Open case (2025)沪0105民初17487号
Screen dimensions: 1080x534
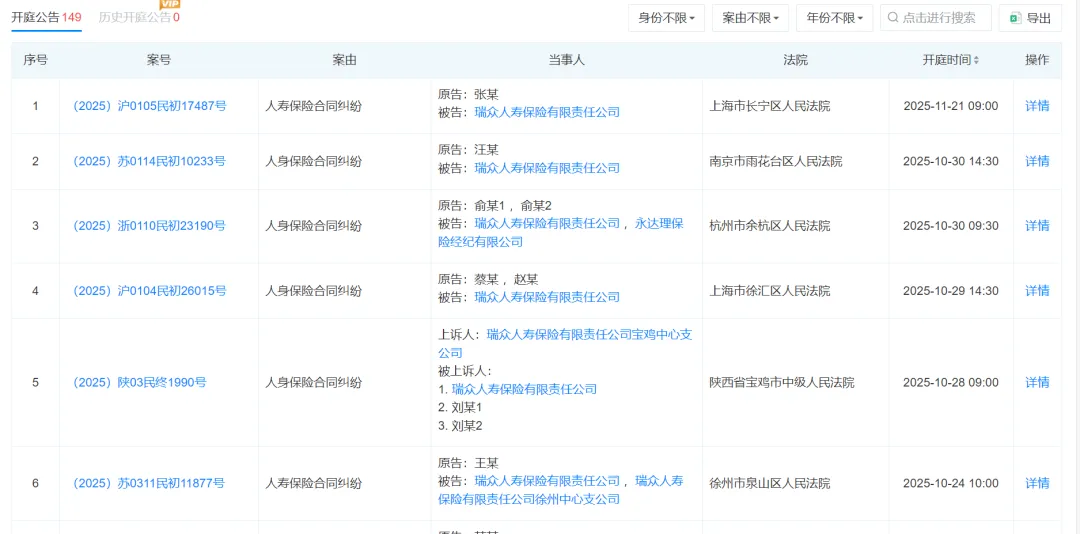coord(149,106)
